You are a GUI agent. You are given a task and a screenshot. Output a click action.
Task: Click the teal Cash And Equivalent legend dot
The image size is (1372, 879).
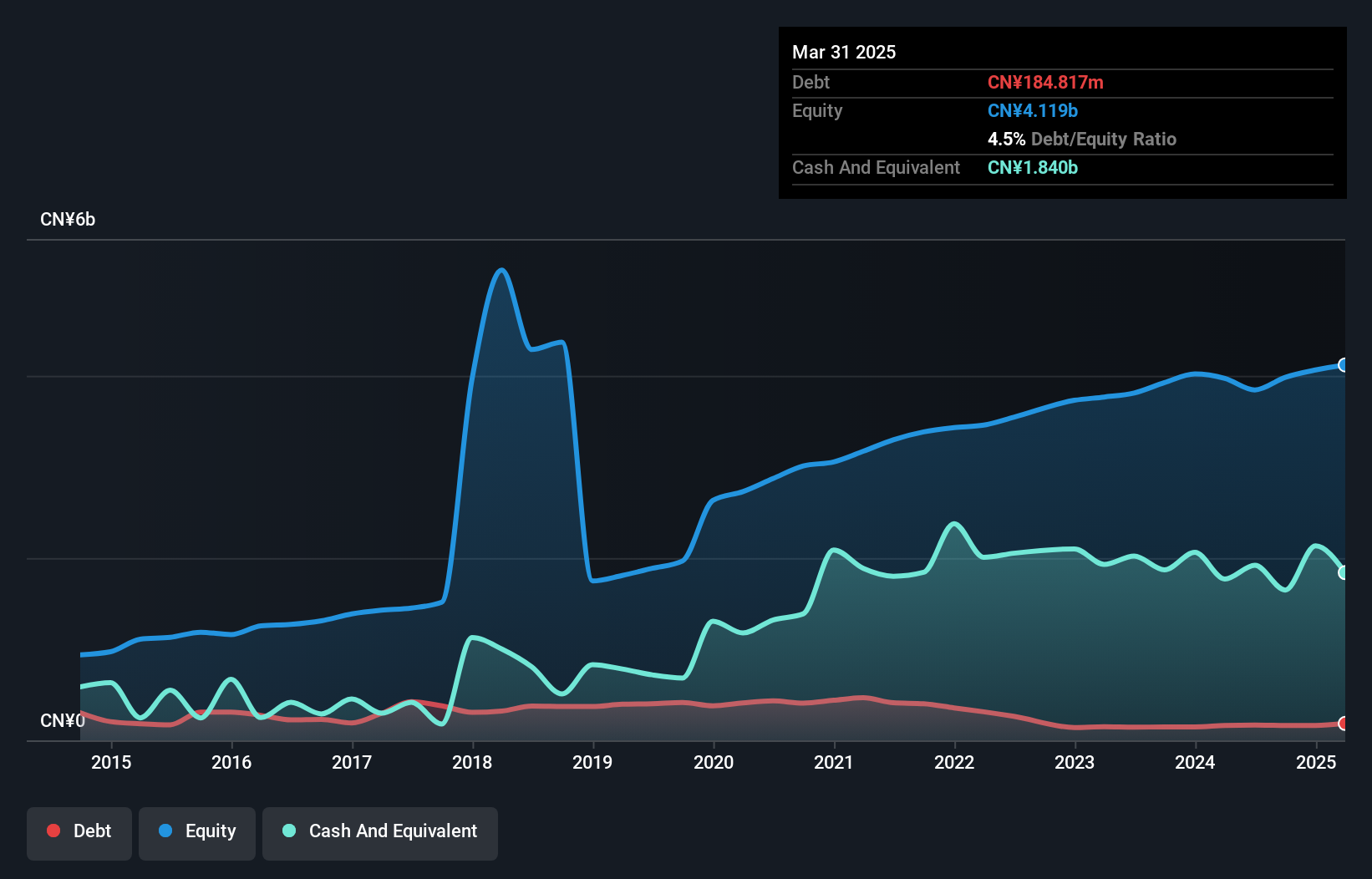289,831
